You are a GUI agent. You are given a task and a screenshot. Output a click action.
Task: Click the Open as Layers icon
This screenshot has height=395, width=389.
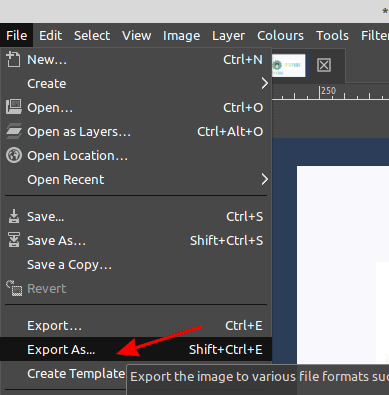14,131
